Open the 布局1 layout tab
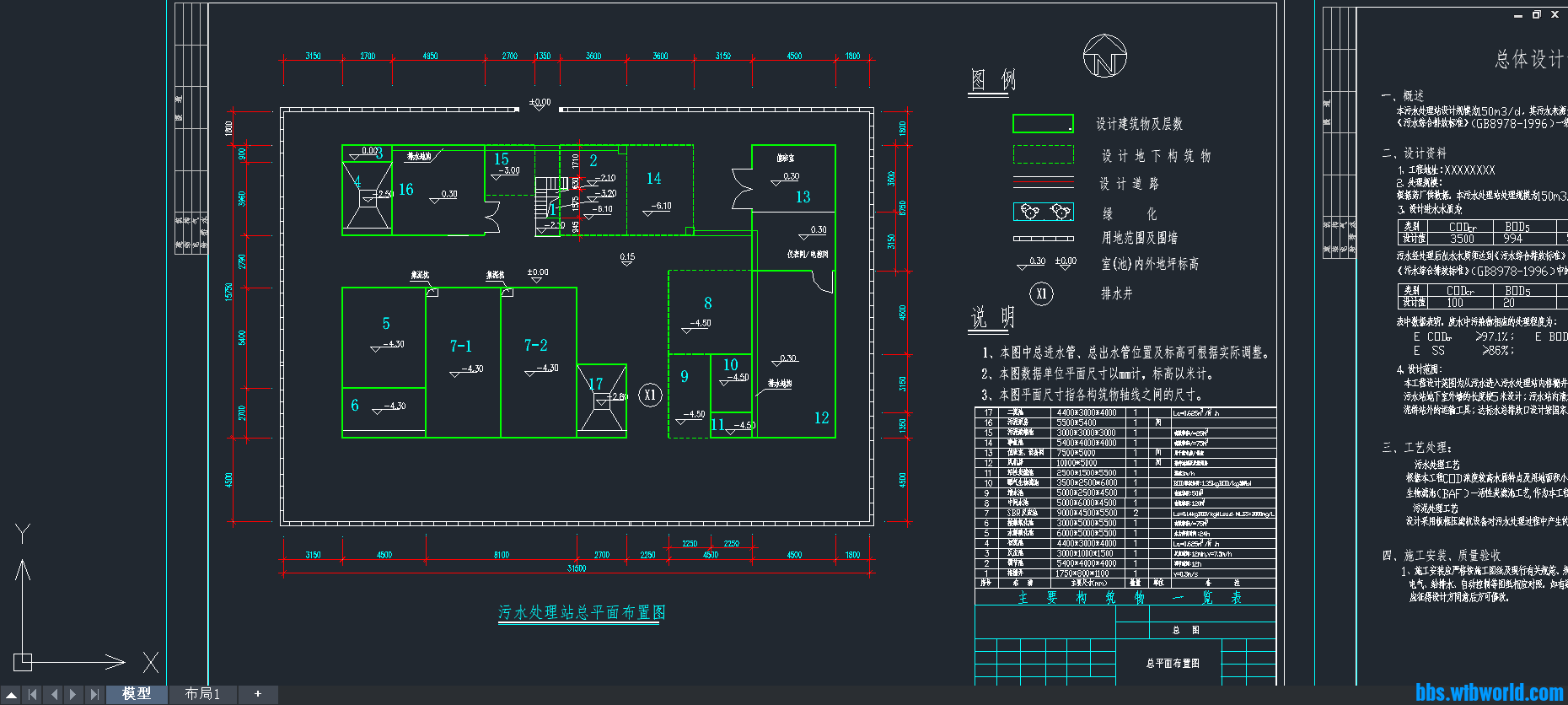This screenshot has width=1568, height=705. coord(202,694)
